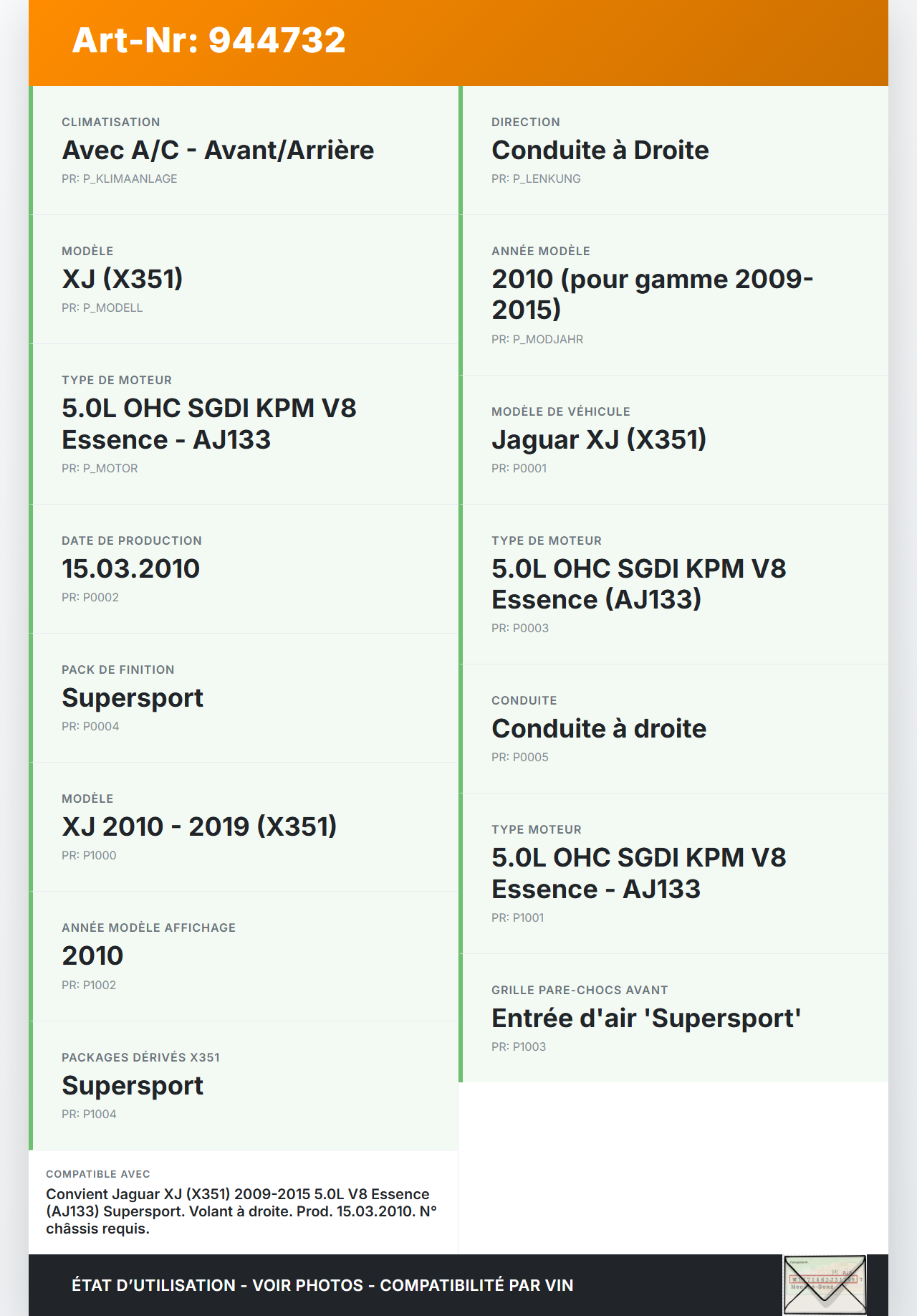The image size is (917, 1316).
Task: Click the PR: P_KLIMAANLAGE code label
Action: 119,178
